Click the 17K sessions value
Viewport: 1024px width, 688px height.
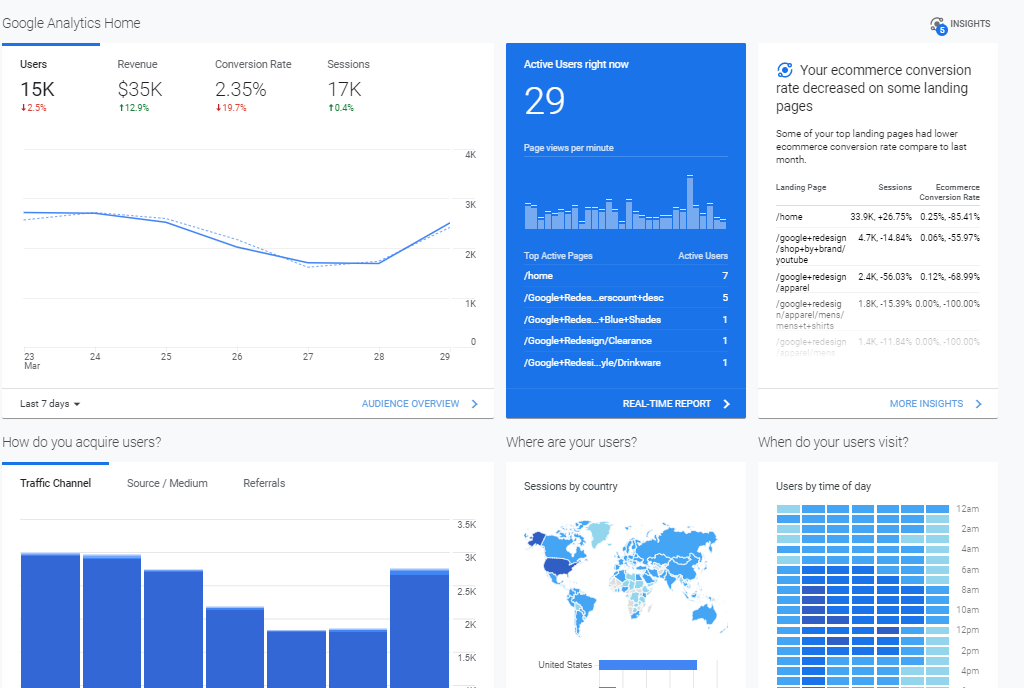coord(344,89)
